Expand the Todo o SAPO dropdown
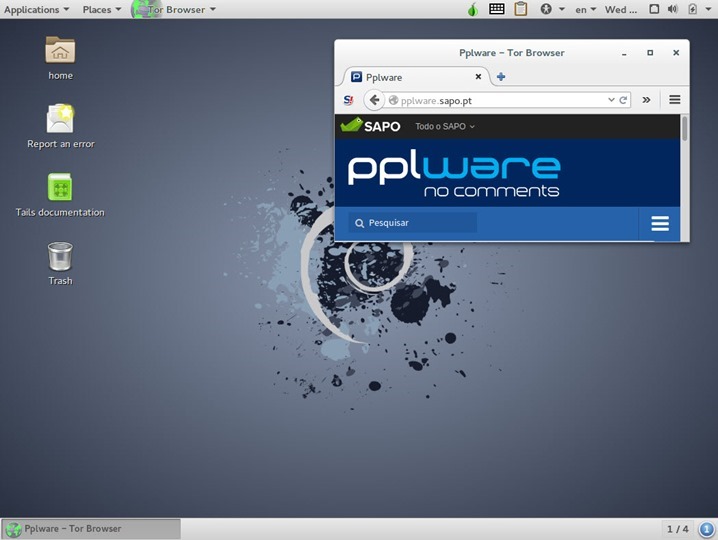 tap(445, 127)
